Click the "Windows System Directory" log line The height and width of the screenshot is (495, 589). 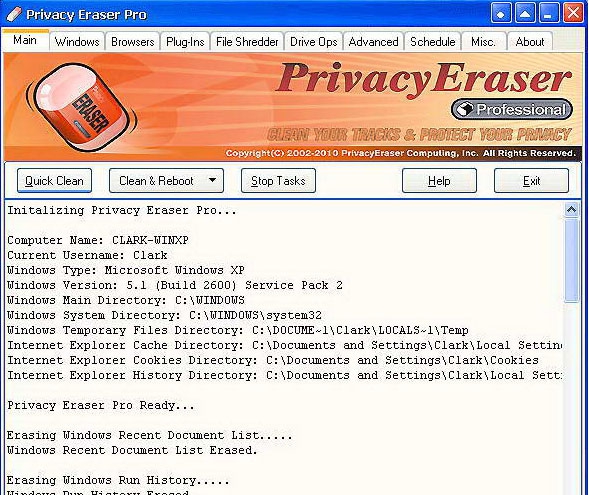point(164,315)
